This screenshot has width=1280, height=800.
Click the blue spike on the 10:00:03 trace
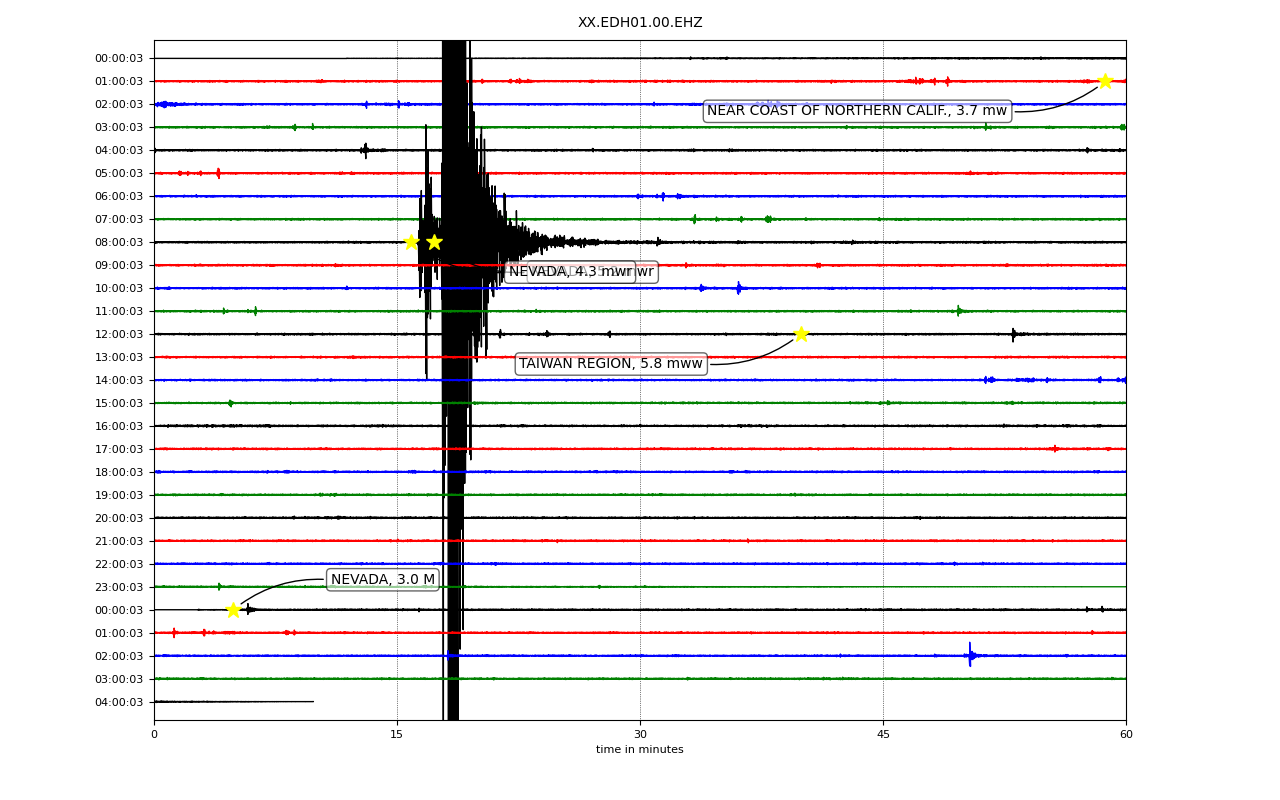[x=739, y=288]
